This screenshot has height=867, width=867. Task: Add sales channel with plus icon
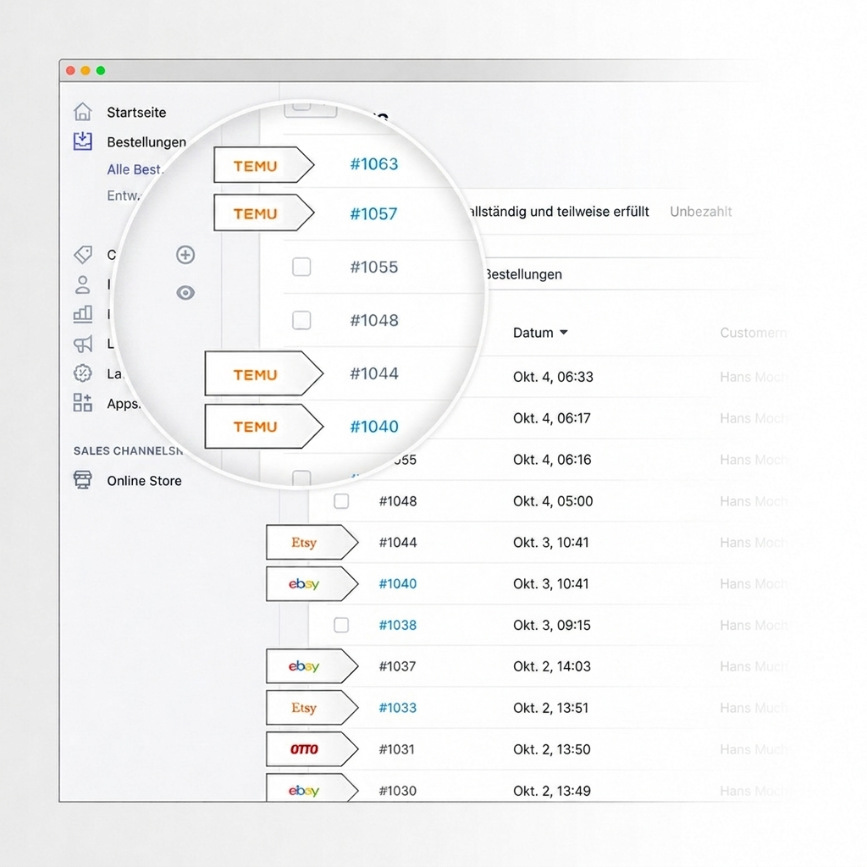tap(185, 254)
